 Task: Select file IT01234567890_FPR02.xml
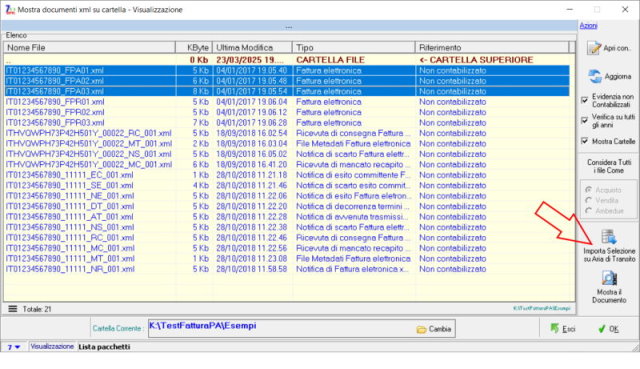(x=287, y=112)
